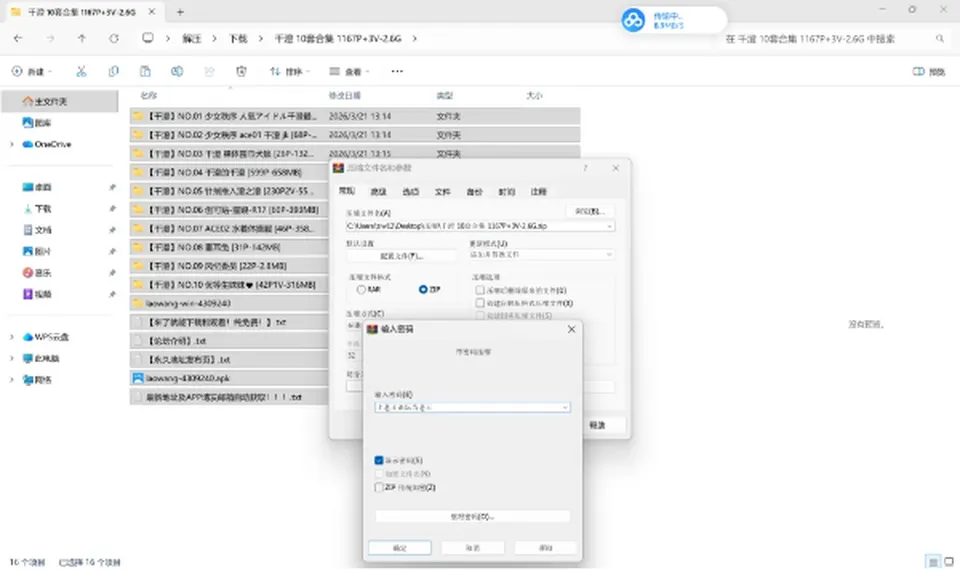Click Browse button in archive dialog
Screen dimensions: 960x570
pos(590,211)
